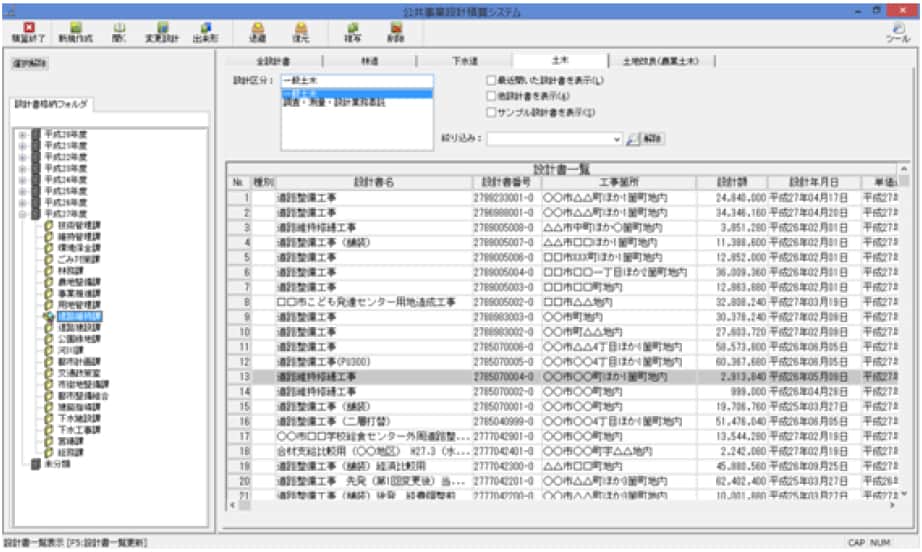Image resolution: width=922 pixels, height=552 pixels.
Task: Switch to the 全設計書 tab
Action: pyautogui.click(x=273, y=61)
